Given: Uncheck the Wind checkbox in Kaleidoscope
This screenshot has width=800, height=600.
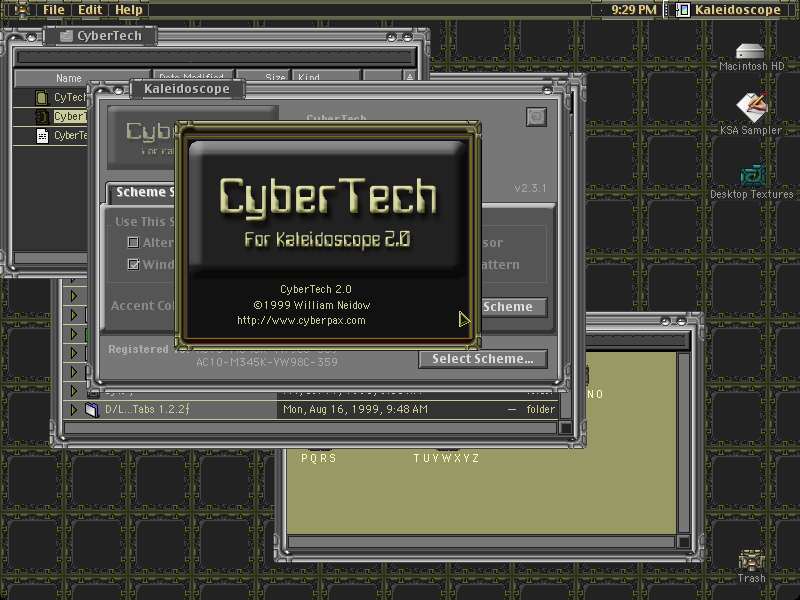Looking at the screenshot, I should coord(133,264).
